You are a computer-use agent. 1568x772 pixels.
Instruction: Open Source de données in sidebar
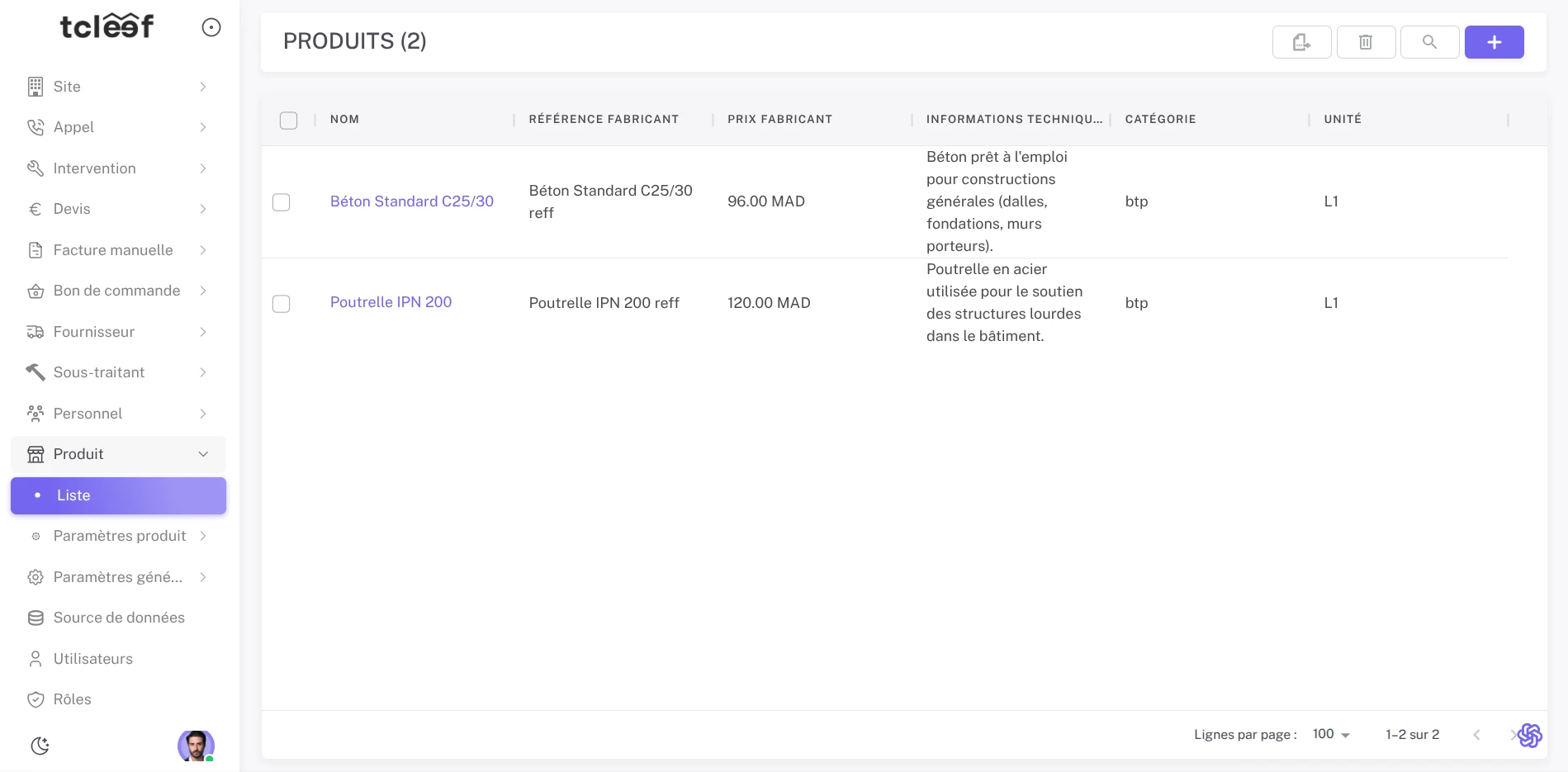click(x=118, y=618)
